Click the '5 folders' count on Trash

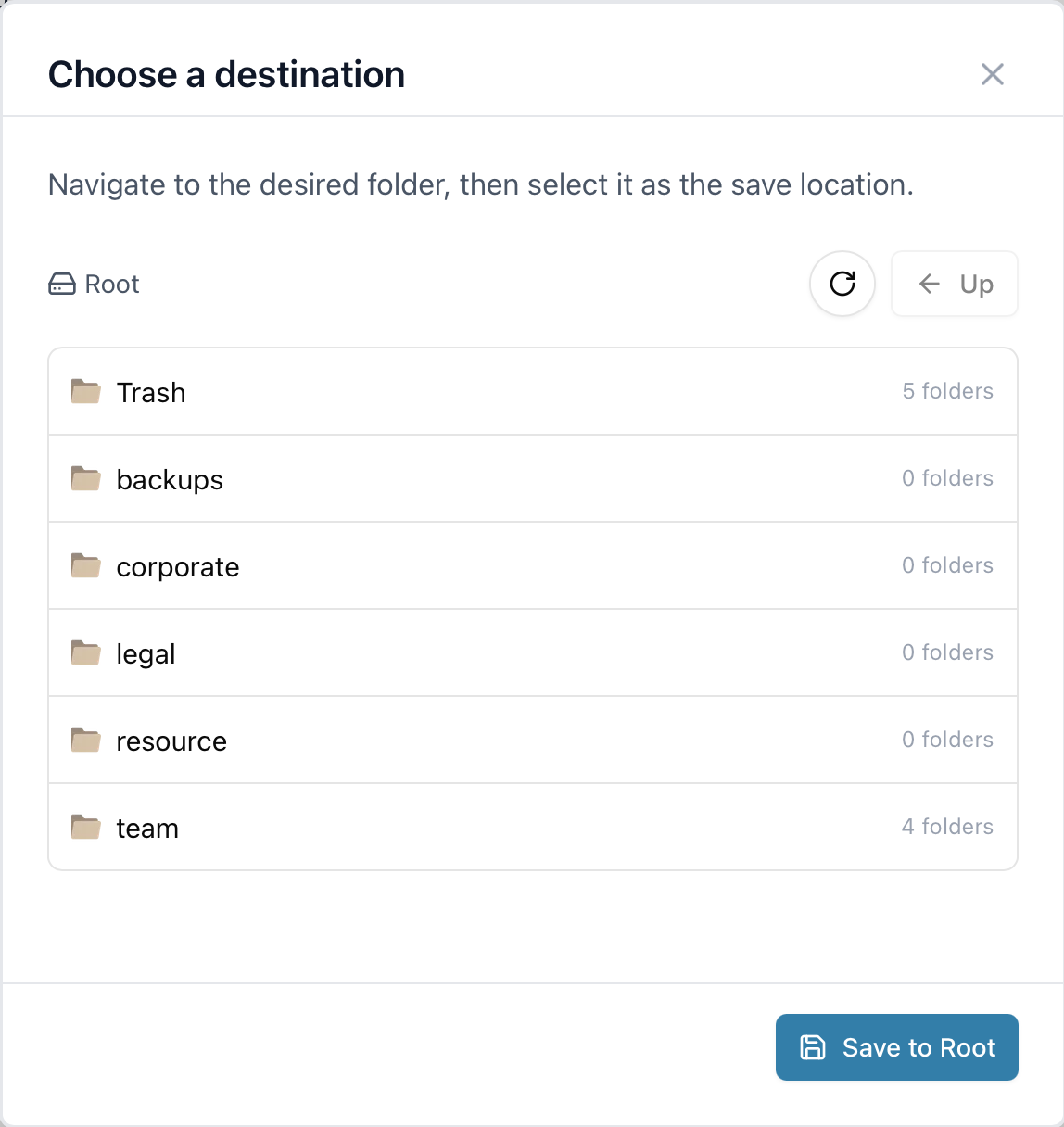(x=947, y=391)
